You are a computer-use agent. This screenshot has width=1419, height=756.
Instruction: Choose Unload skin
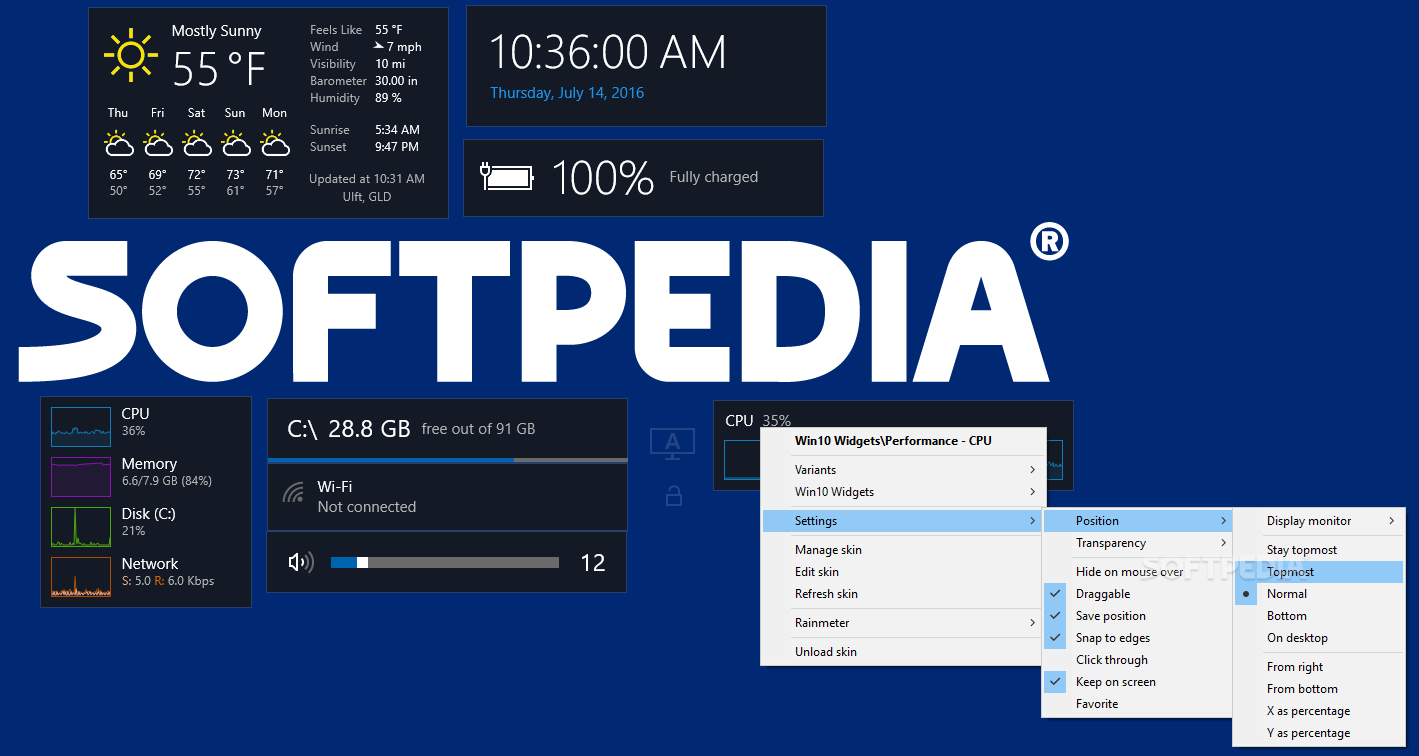click(x=904, y=652)
